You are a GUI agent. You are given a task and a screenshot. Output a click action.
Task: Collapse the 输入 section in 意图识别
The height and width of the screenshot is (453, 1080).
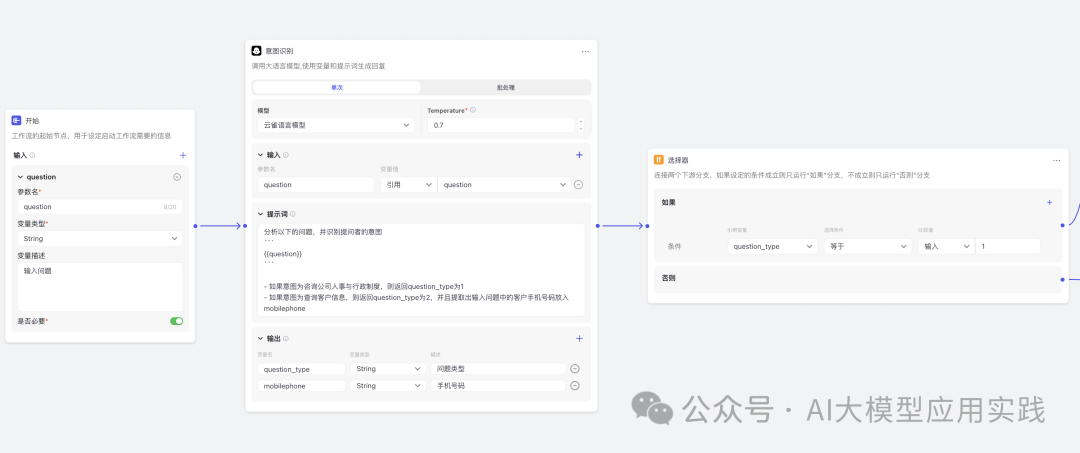point(260,156)
